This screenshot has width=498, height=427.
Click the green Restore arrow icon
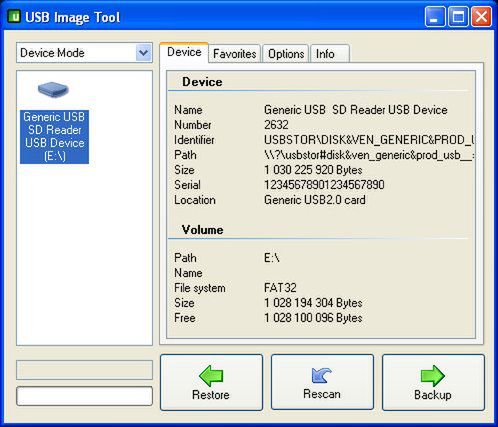(x=211, y=376)
